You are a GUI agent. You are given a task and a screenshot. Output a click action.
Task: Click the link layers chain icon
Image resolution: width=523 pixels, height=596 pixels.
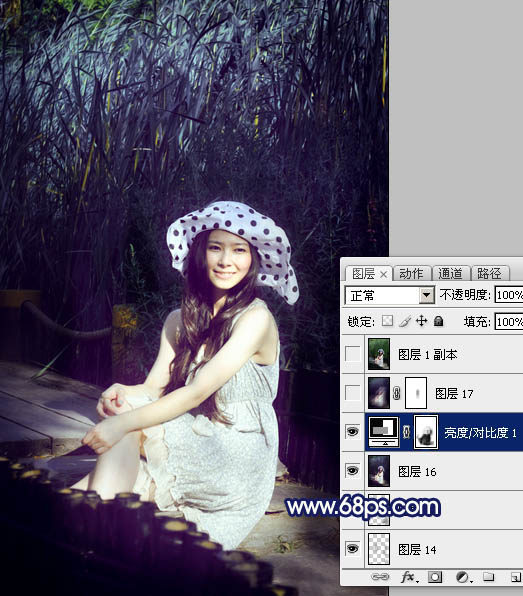tap(379, 577)
